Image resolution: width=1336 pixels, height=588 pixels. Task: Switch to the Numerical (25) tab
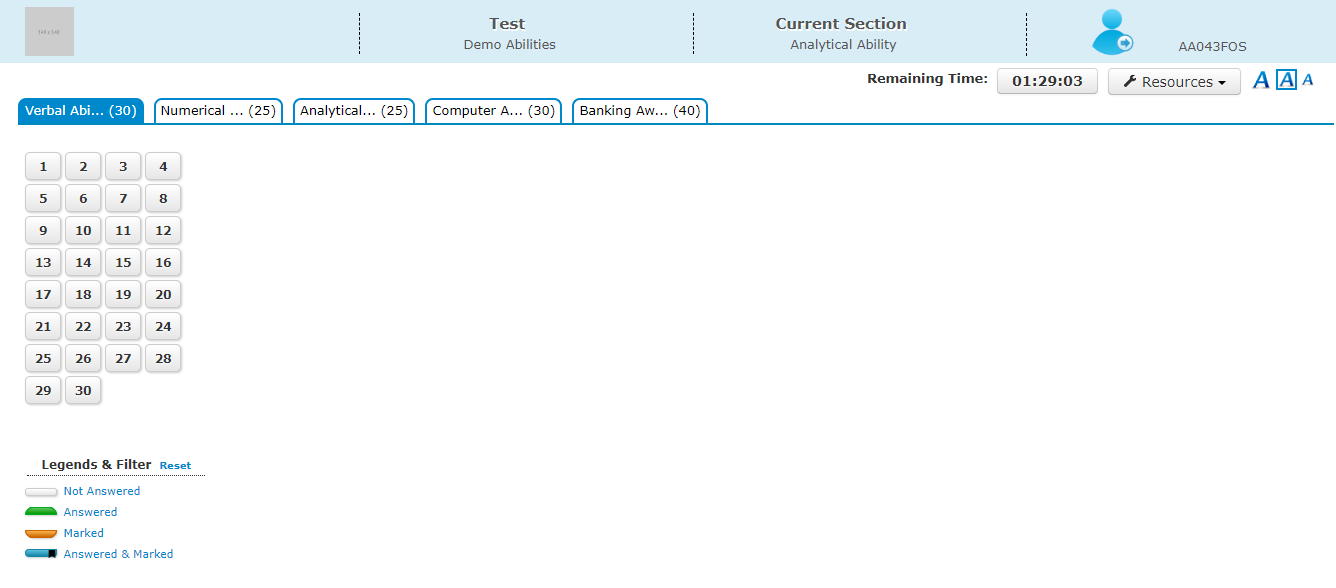point(218,111)
